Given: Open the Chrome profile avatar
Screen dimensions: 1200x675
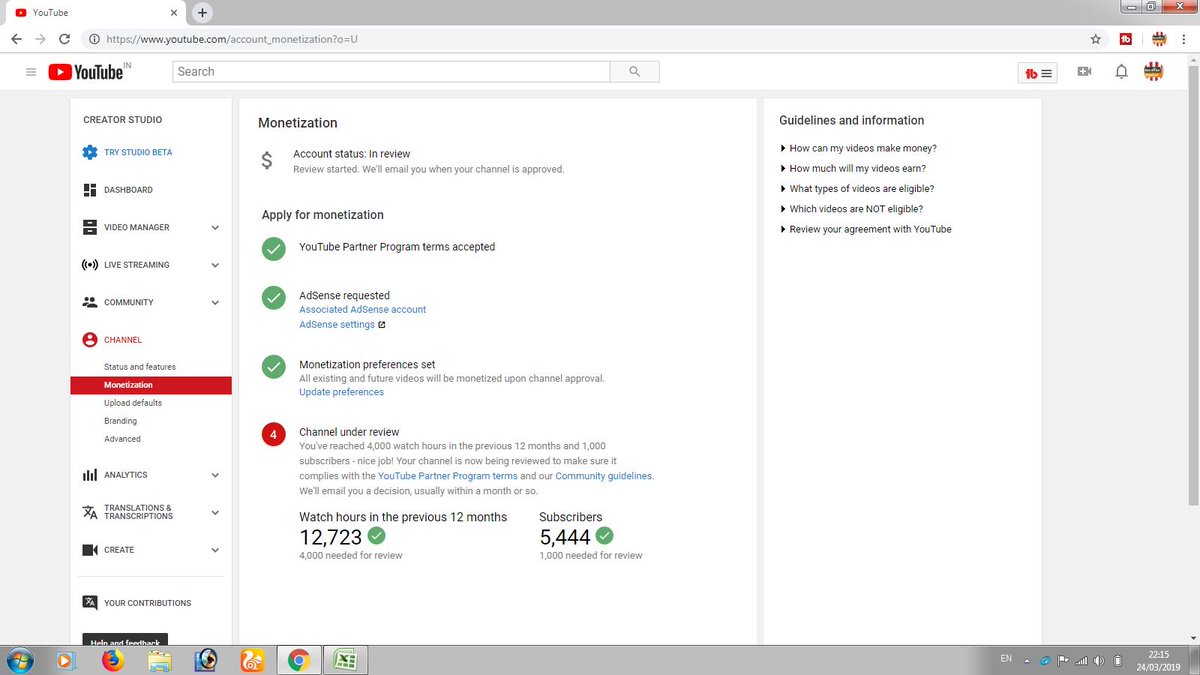Looking at the screenshot, I should pyautogui.click(x=1160, y=39).
